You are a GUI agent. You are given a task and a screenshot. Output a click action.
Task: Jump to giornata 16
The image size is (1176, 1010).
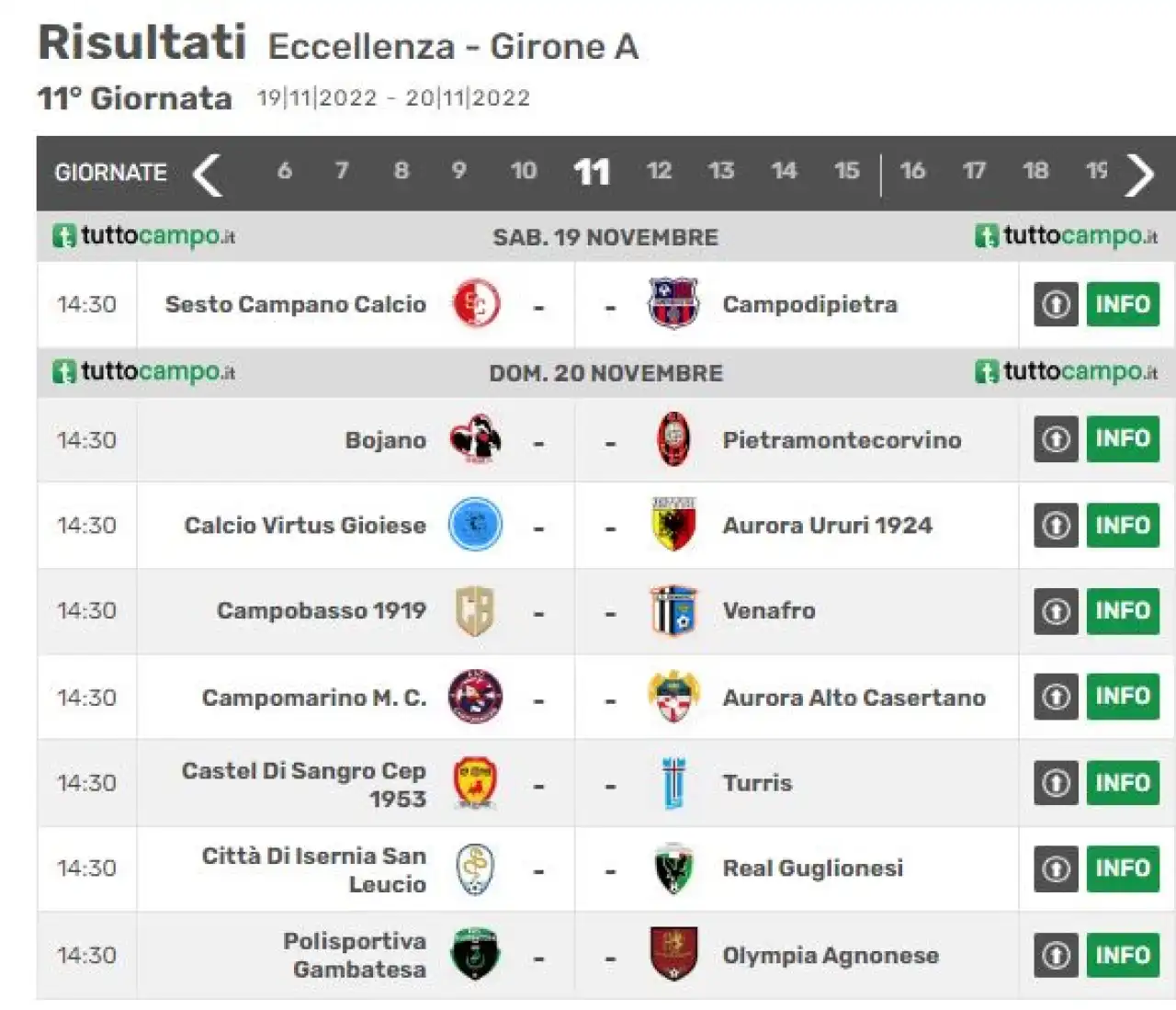pos(912,171)
